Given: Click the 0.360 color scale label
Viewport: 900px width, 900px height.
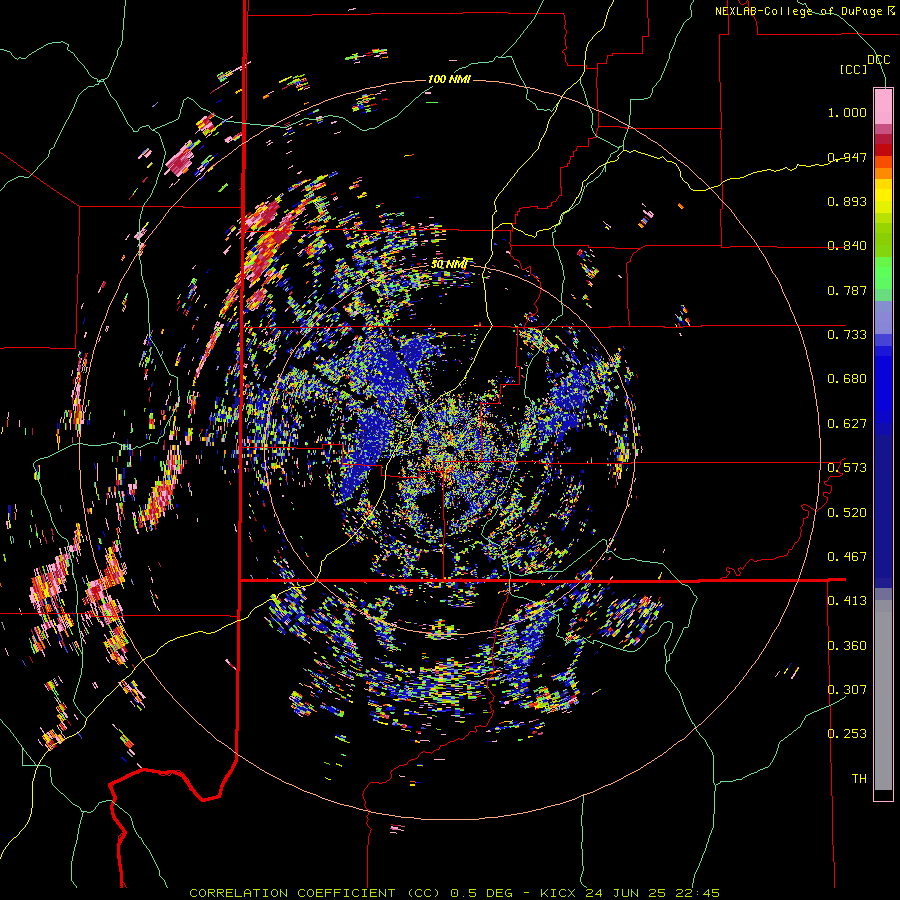Looking at the screenshot, I should click(847, 646).
